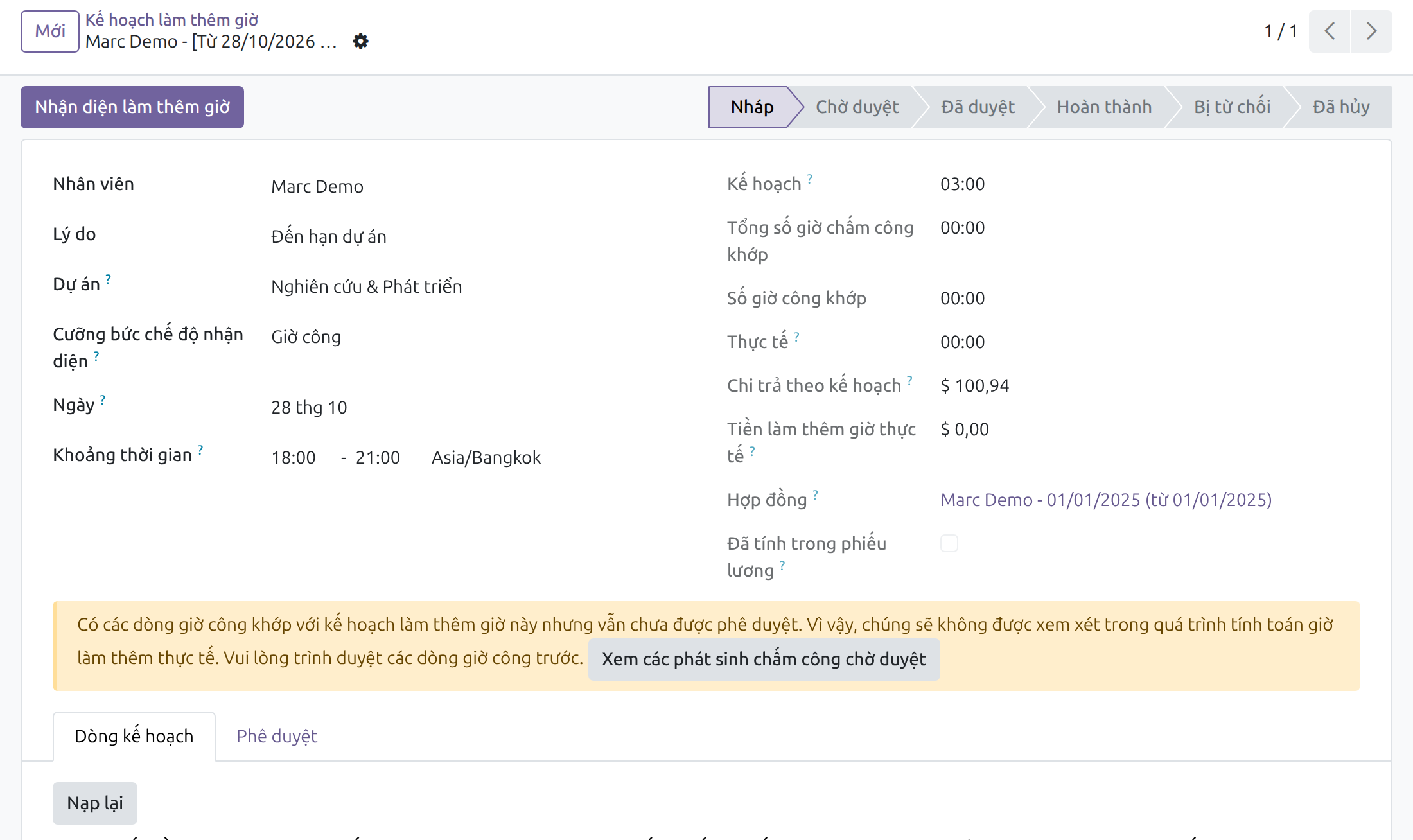Click the planned payment value $ 100,94
The height and width of the screenshot is (840, 1413).
(974, 385)
